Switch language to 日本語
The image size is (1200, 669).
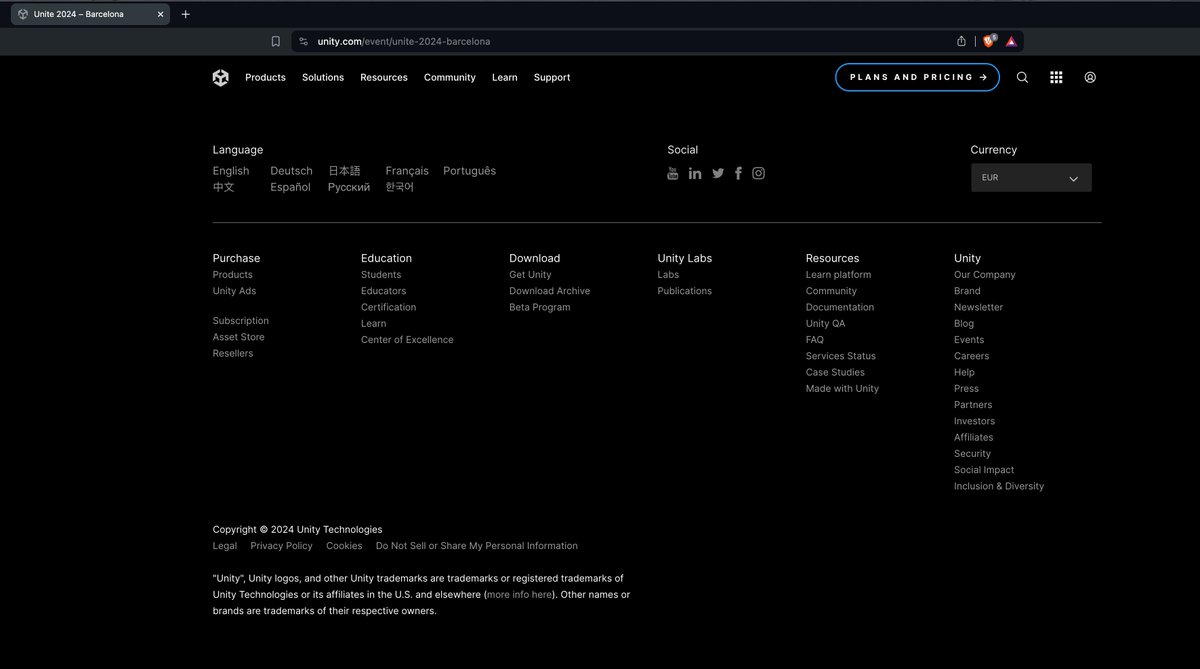tap(344, 171)
